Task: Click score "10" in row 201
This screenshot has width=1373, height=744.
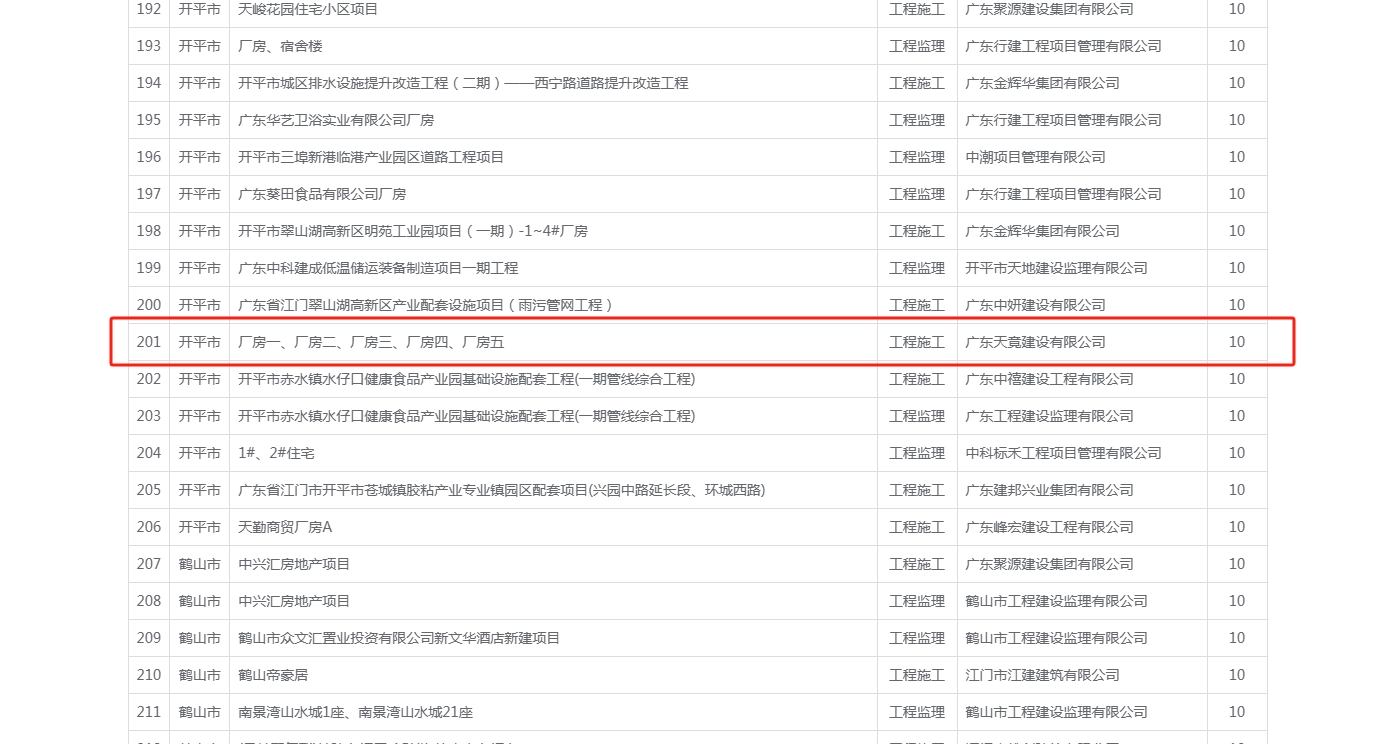Action: tap(1237, 342)
